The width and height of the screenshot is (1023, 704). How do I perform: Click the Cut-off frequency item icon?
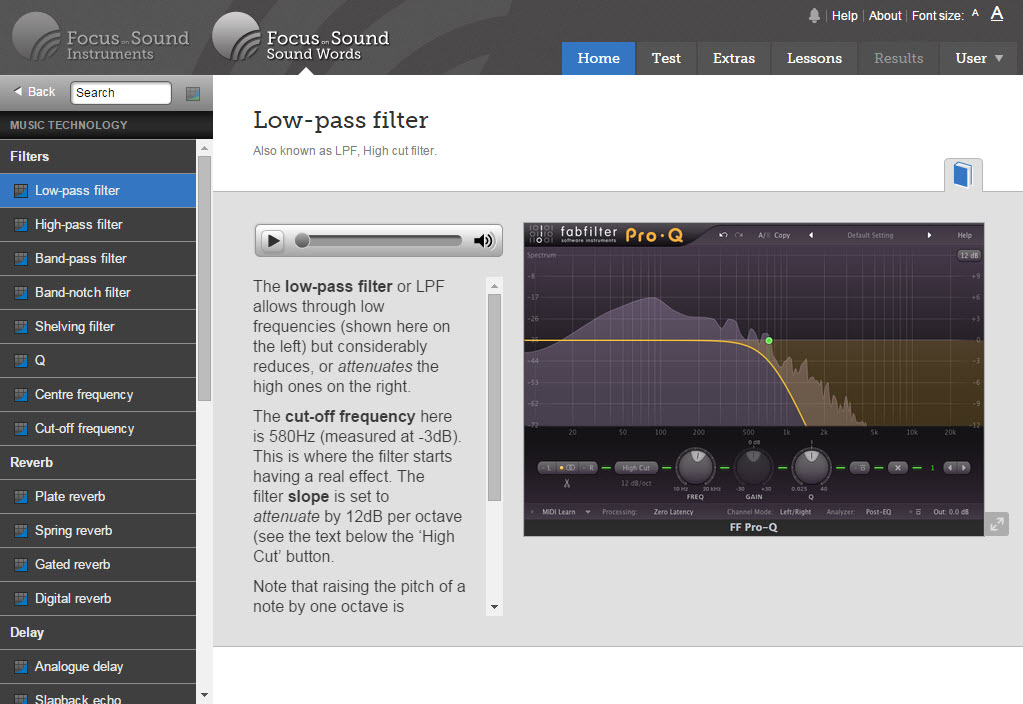pyautogui.click(x=21, y=429)
